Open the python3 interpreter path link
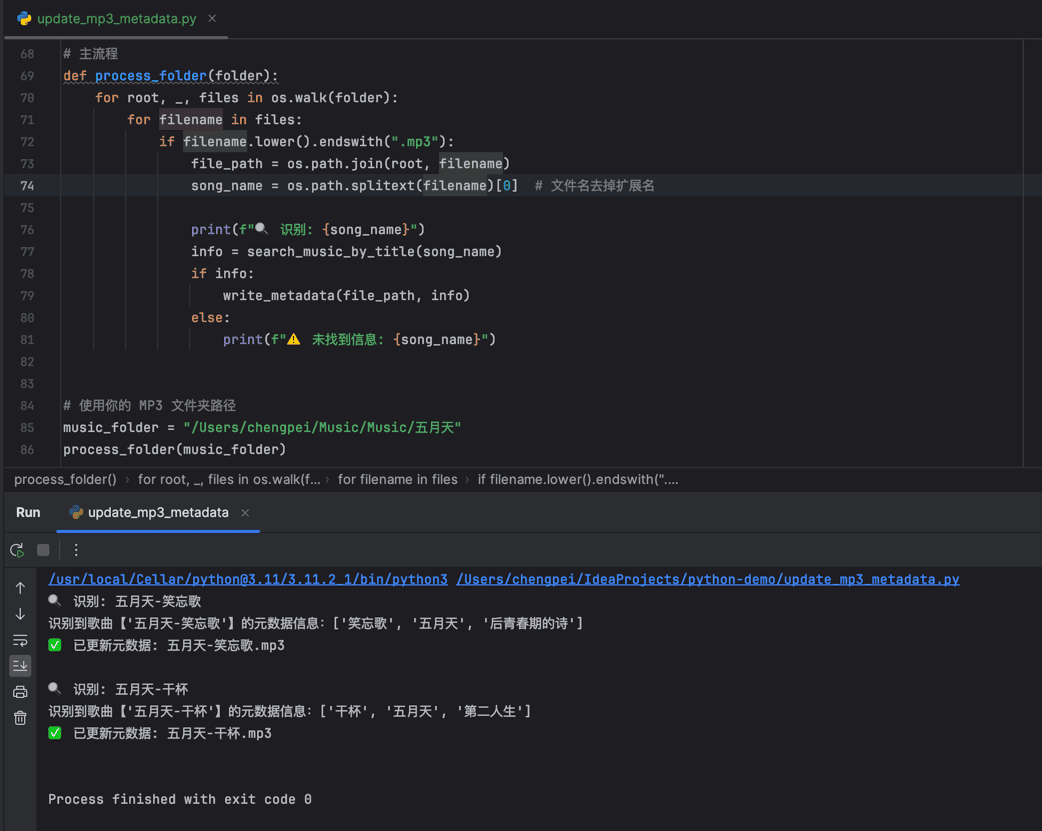The image size is (1042, 831). tap(248, 579)
